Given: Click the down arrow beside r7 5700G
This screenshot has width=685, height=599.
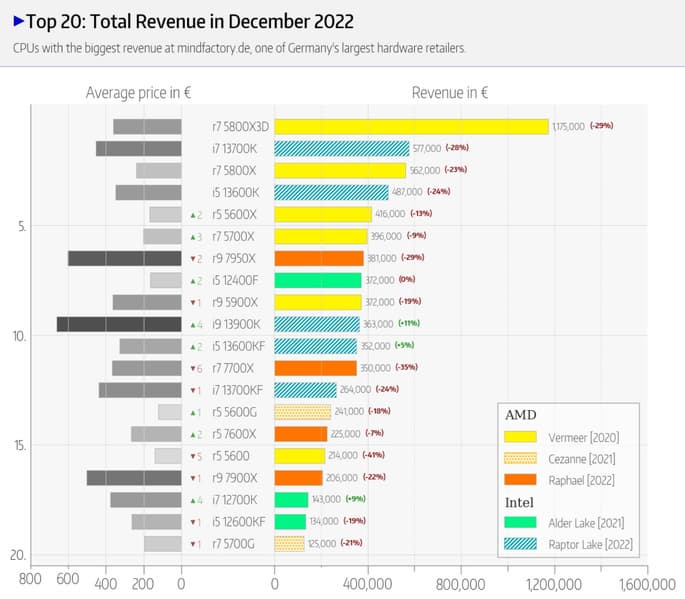Looking at the screenshot, I should 193,544.
